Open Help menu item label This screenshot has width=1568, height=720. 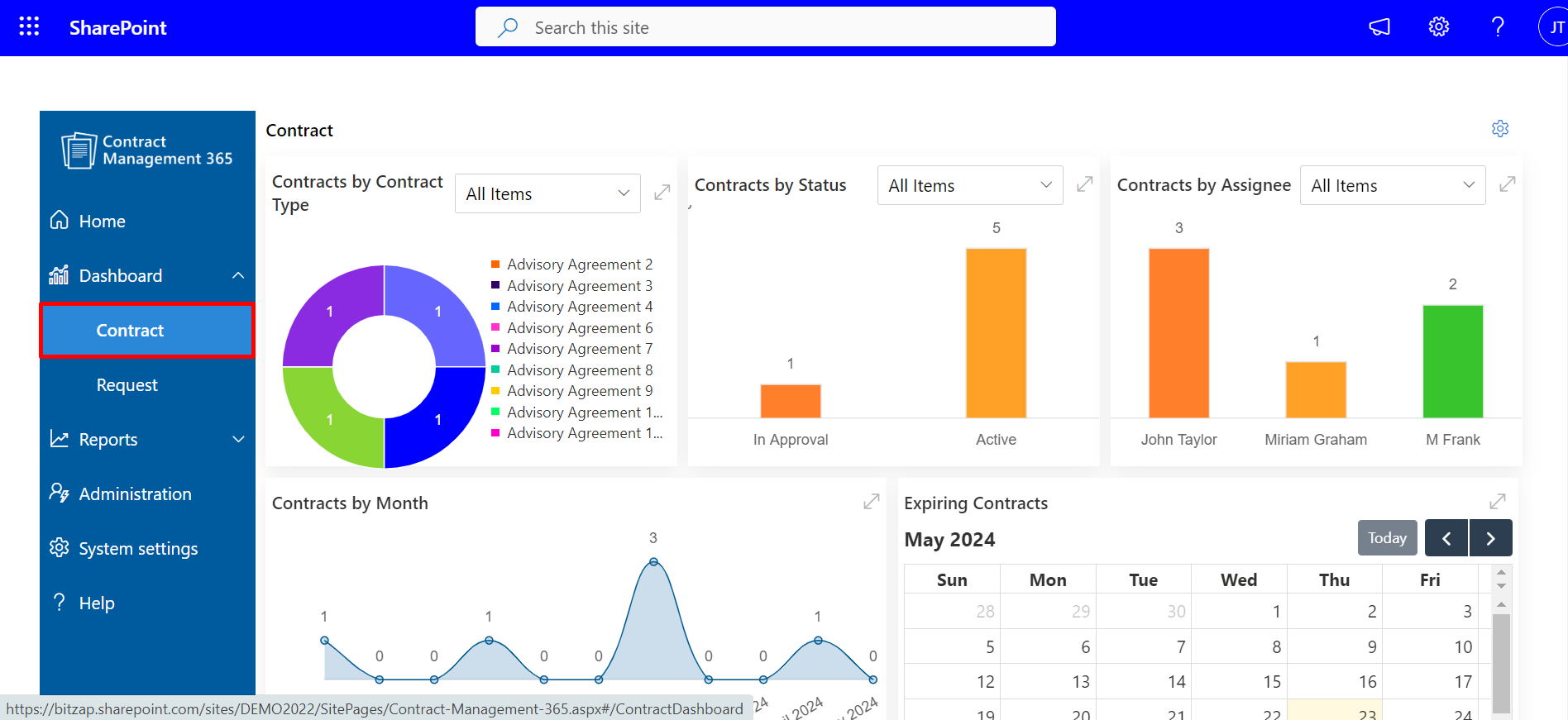97,603
